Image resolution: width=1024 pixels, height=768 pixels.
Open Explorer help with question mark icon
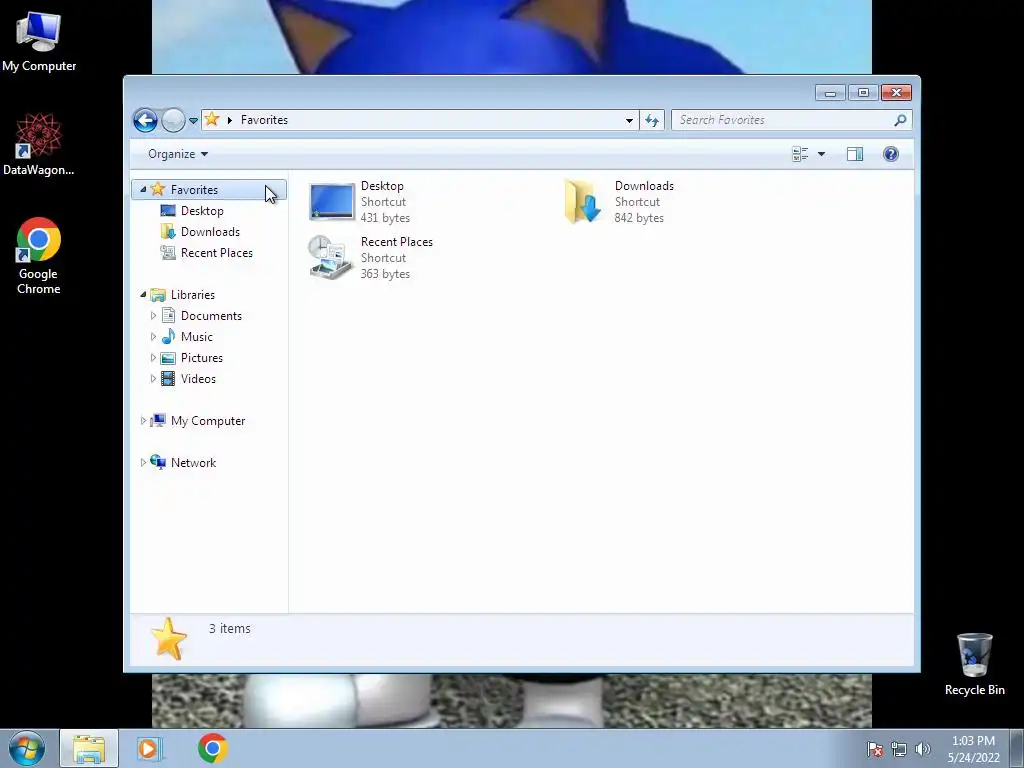[891, 154]
